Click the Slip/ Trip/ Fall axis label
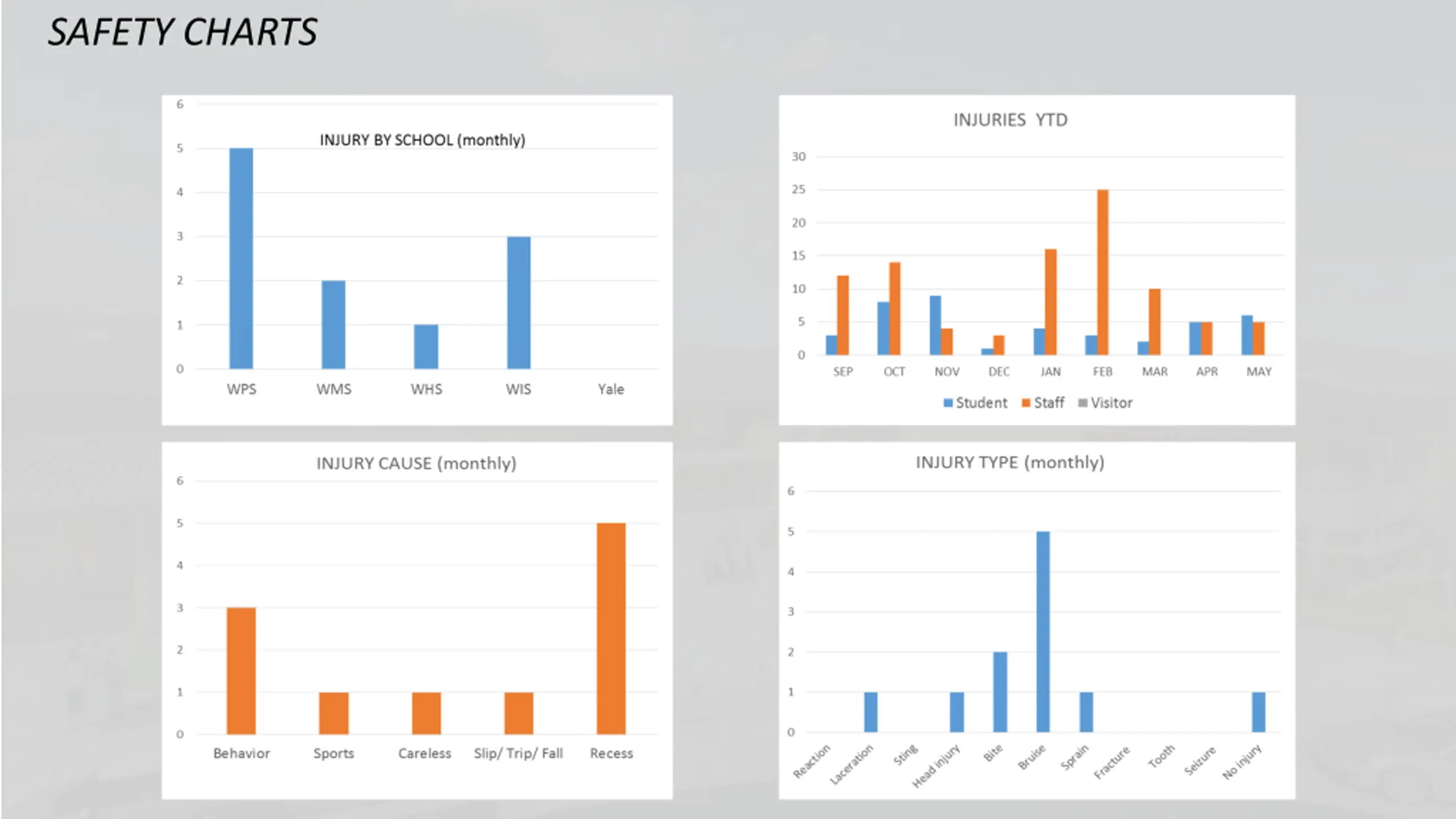The image size is (1456, 819). [x=519, y=754]
